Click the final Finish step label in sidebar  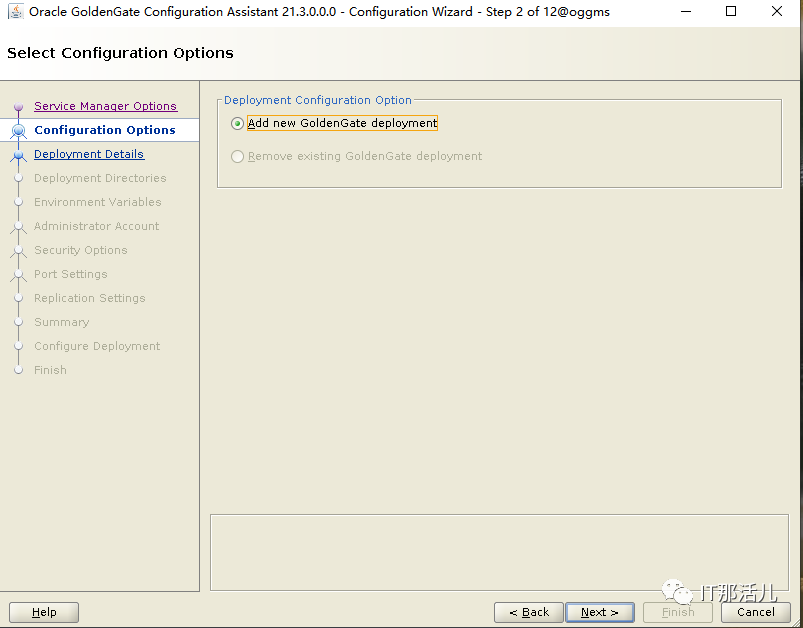(50, 370)
